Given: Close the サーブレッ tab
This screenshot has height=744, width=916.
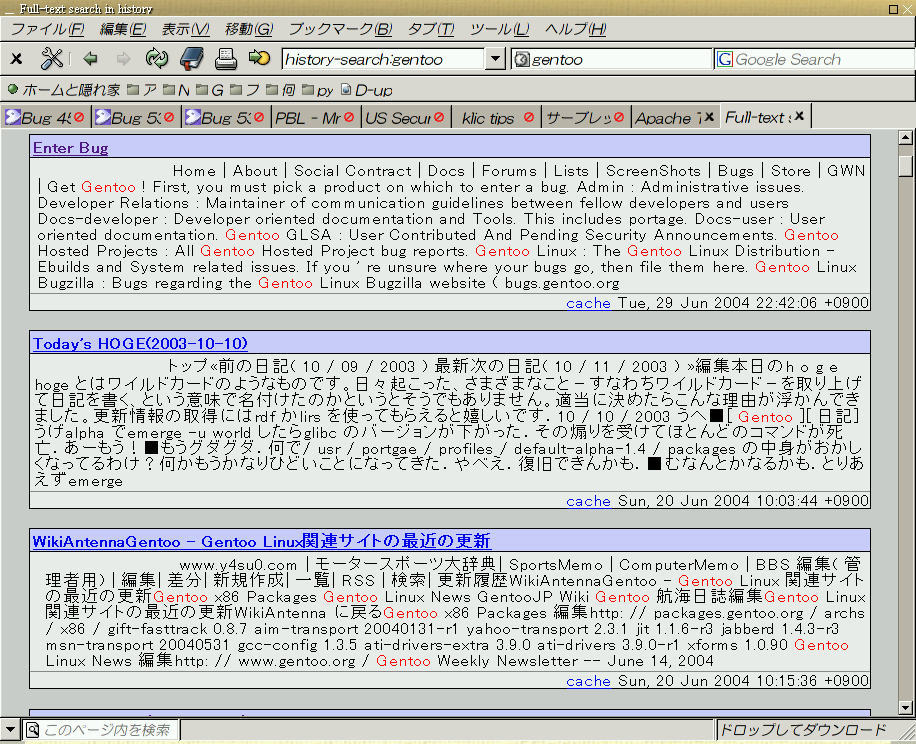Looking at the screenshot, I should [x=619, y=117].
